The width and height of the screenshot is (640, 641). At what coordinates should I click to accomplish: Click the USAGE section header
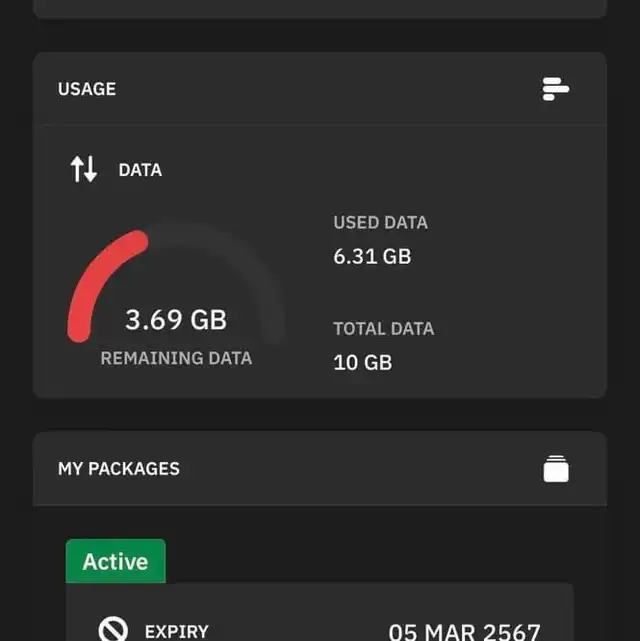click(87, 89)
